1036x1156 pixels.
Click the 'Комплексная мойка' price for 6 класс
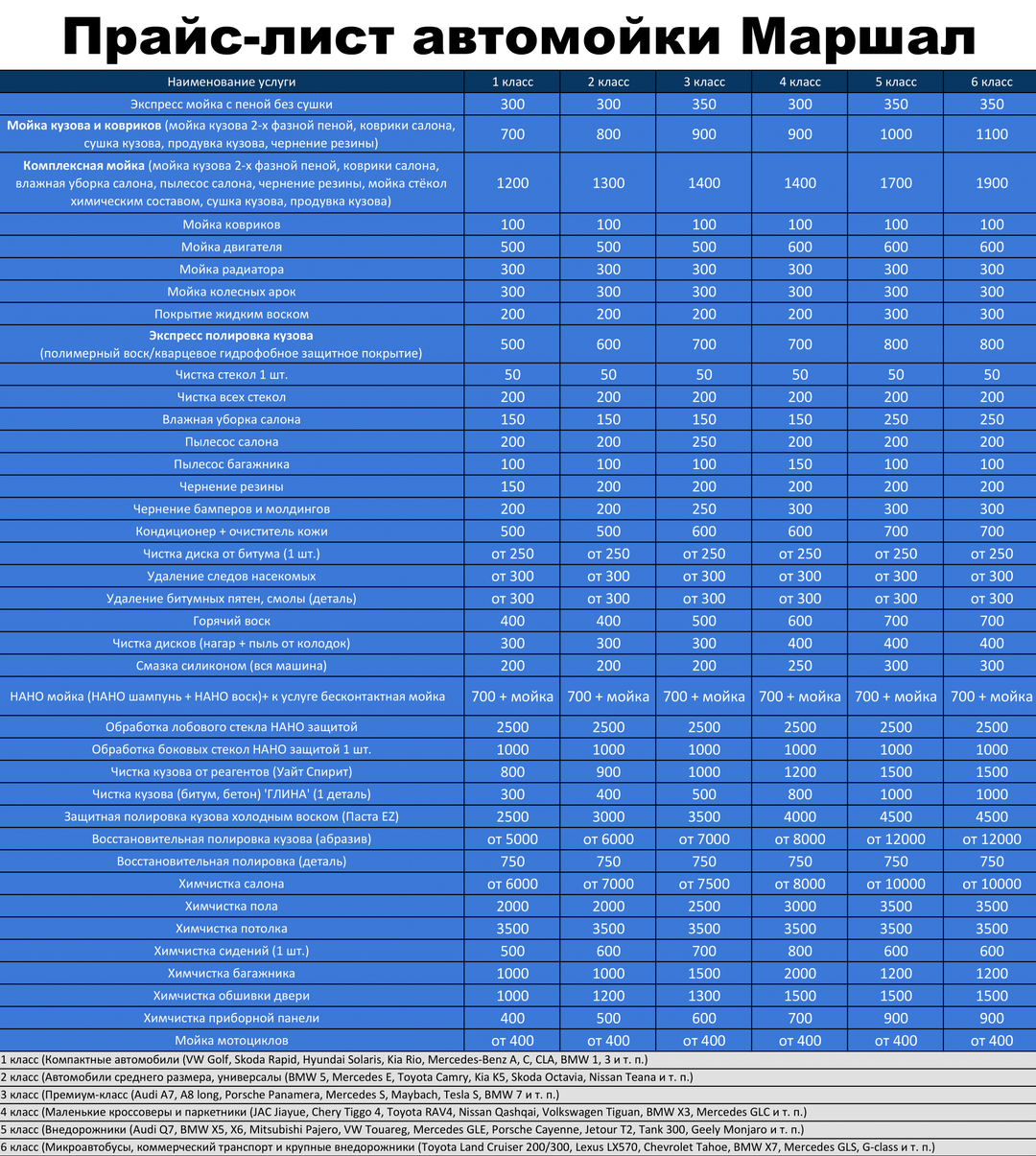(x=991, y=183)
